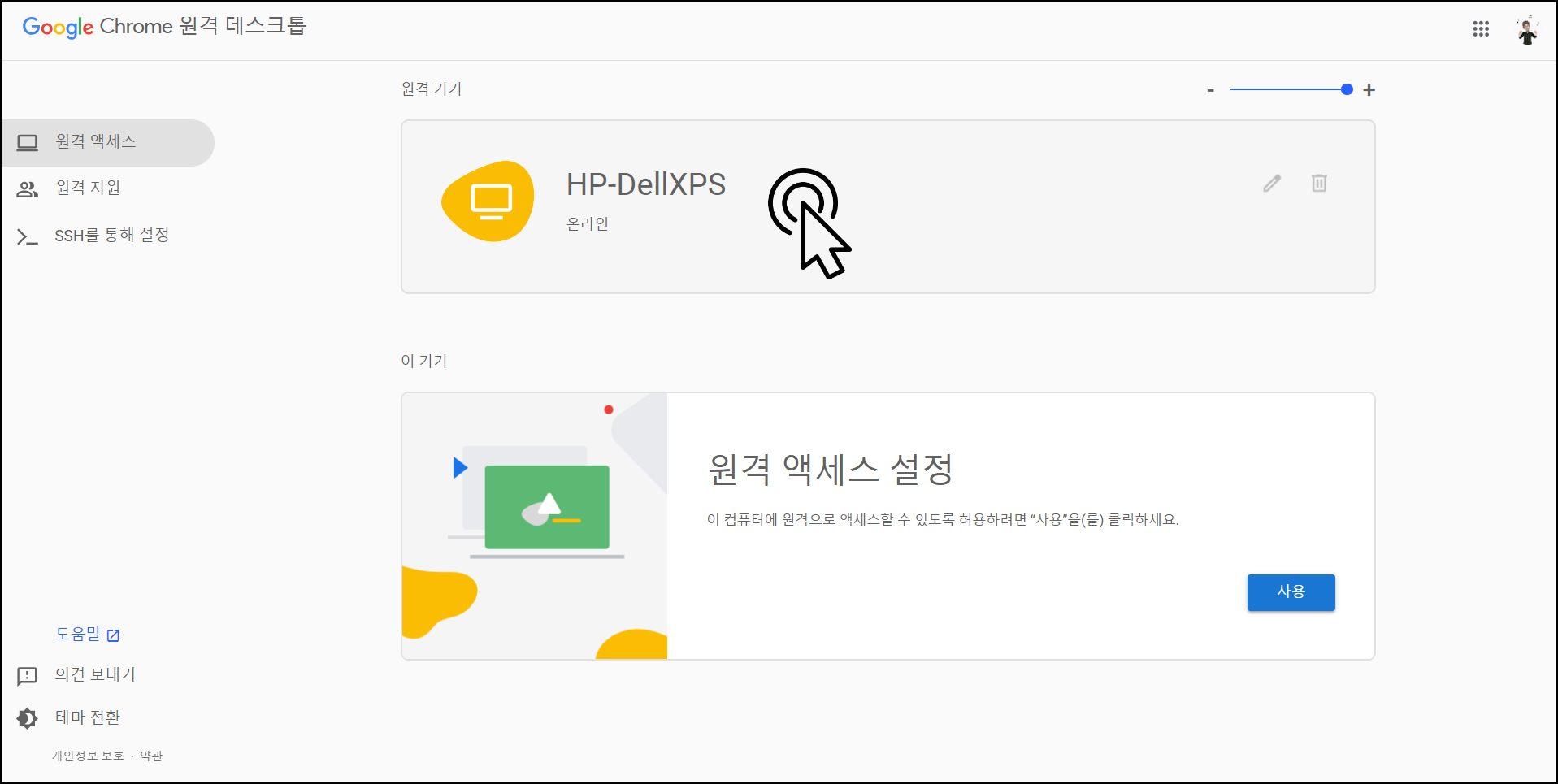
Task: Click the 온라인 status under HP-DellXPS
Action: click(x=588, y=223)
